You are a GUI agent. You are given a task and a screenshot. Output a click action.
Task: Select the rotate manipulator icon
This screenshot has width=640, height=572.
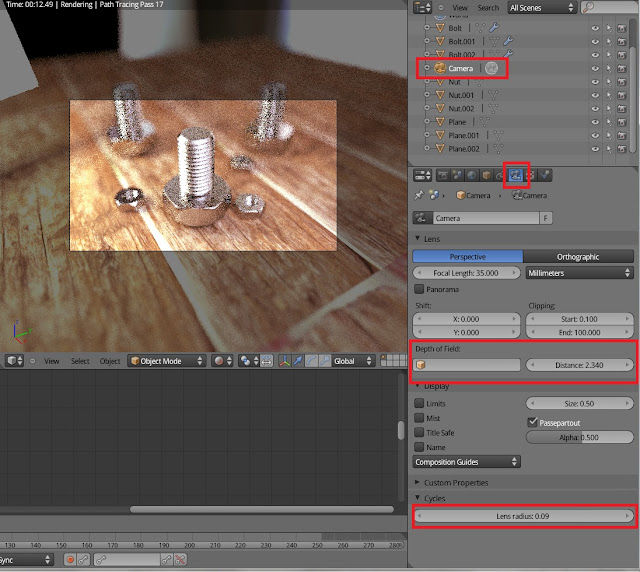click(x=311, y=361)
